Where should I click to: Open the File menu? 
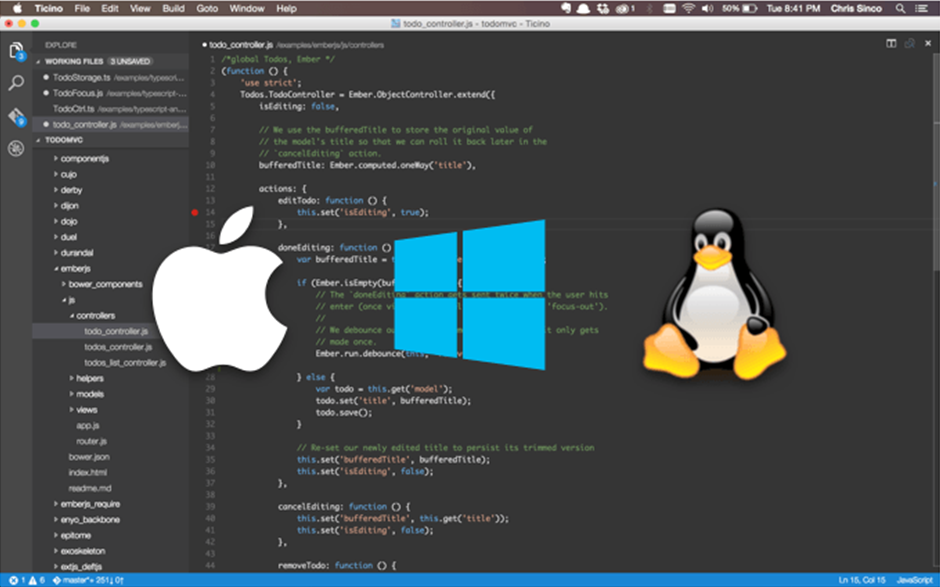[82, 8]
